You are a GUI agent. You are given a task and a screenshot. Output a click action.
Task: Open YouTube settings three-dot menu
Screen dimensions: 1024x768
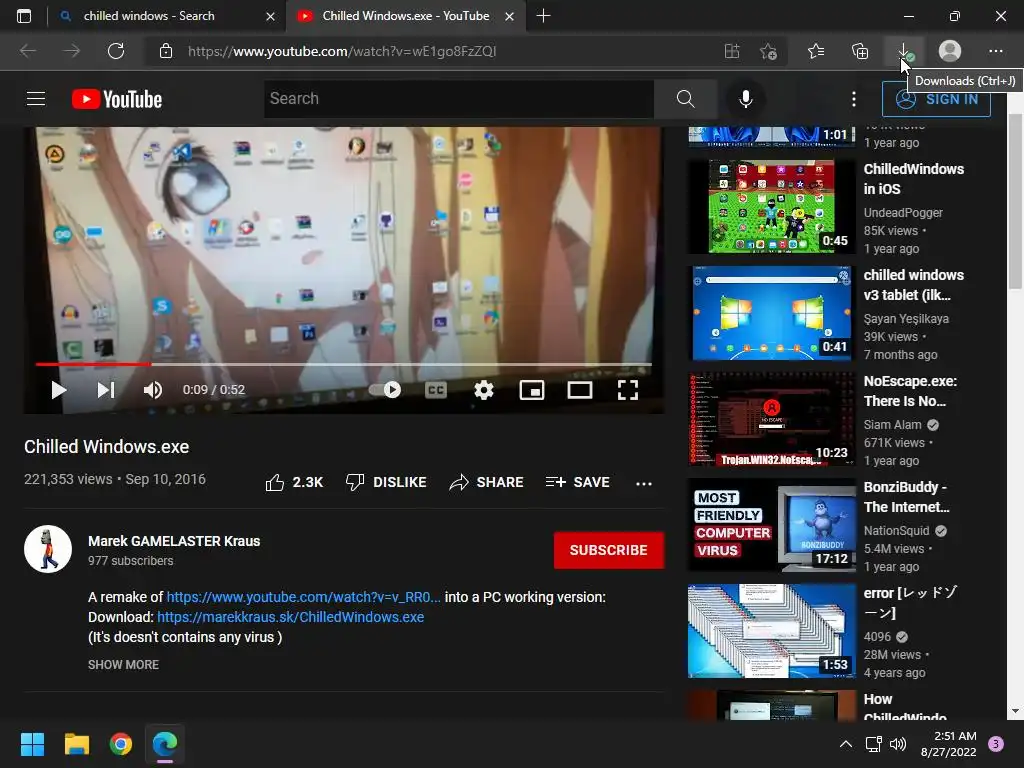coord(854,99)
